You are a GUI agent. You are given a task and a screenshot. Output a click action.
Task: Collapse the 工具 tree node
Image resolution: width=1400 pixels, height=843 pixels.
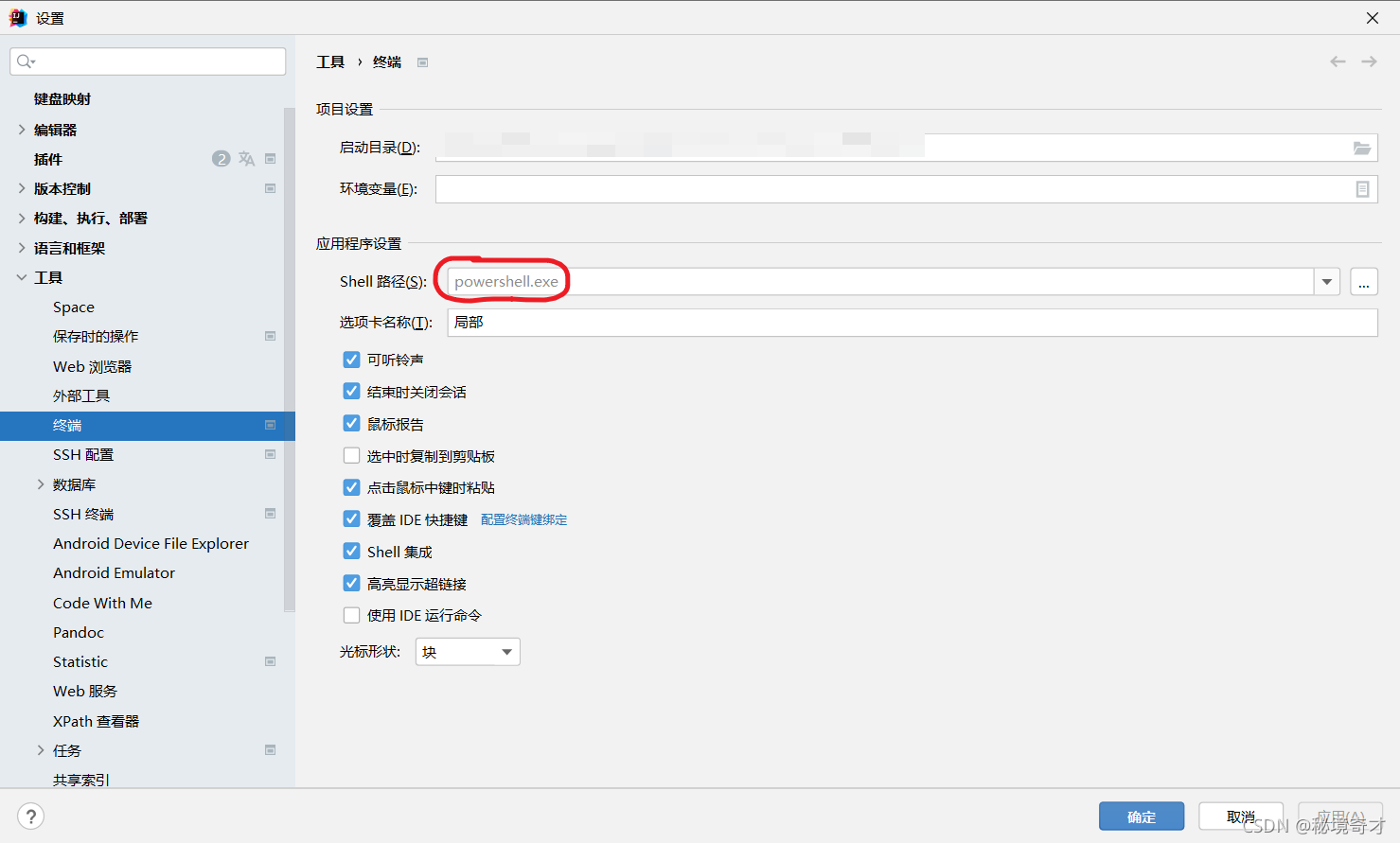[22, 277]
